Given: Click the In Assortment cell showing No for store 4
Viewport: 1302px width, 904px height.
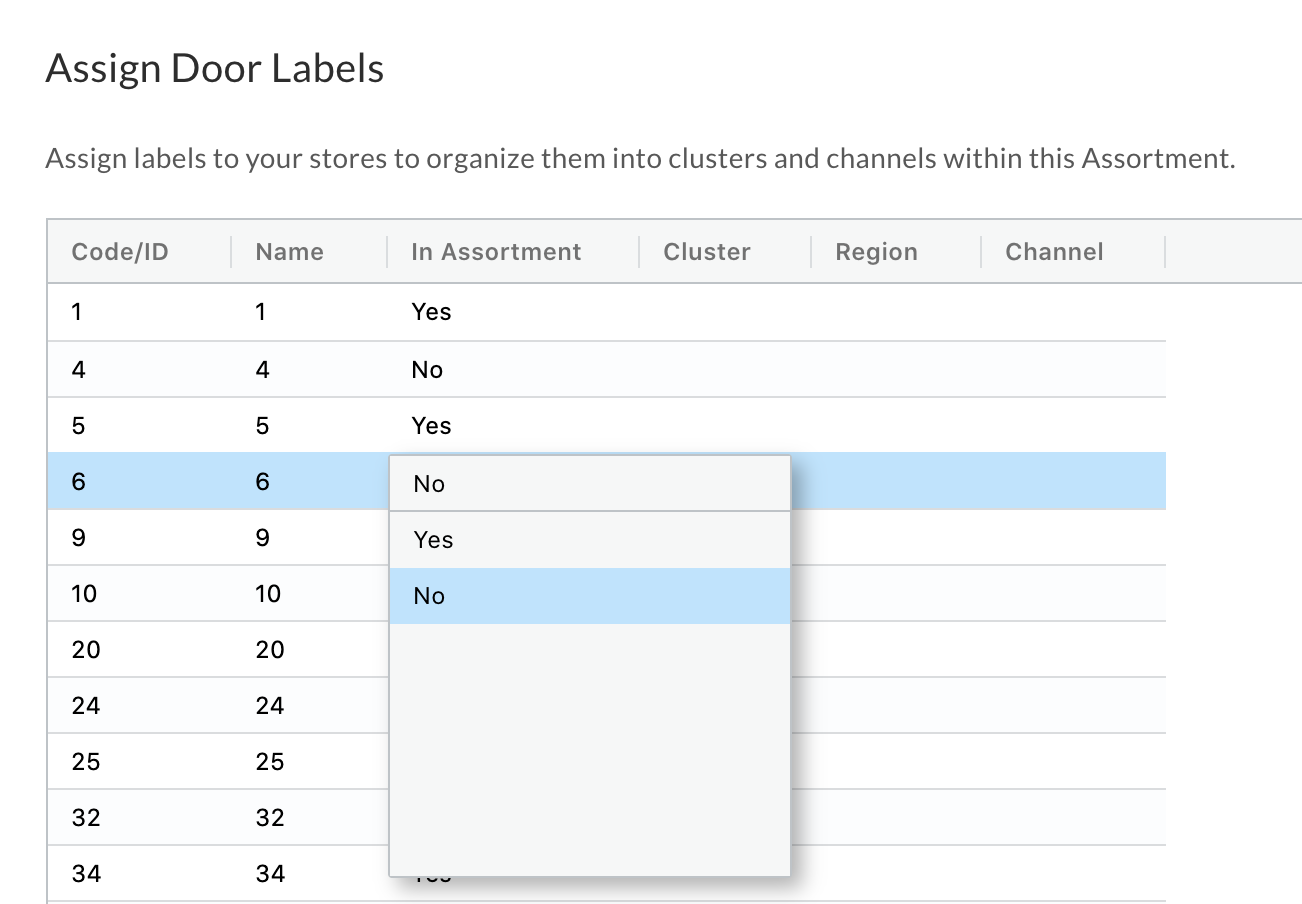Looking at the screenshot, I should point(427,370).
